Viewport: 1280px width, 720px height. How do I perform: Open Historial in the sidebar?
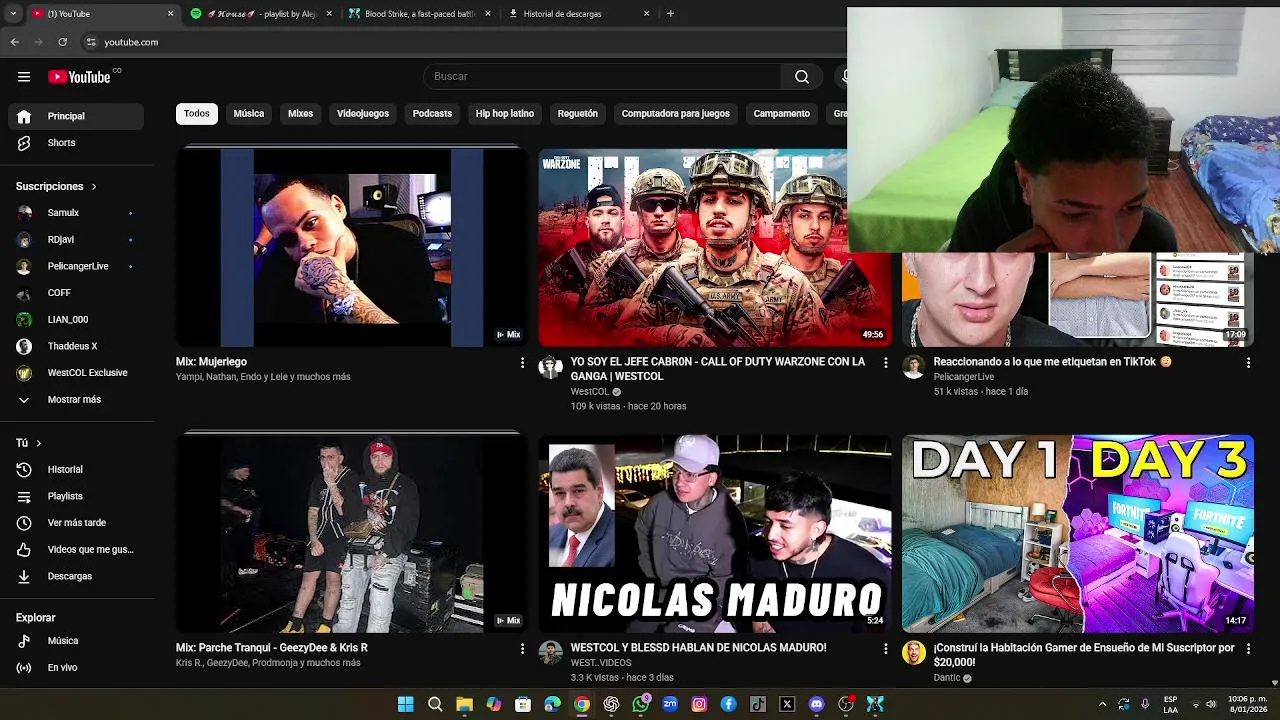pos(76,469)
